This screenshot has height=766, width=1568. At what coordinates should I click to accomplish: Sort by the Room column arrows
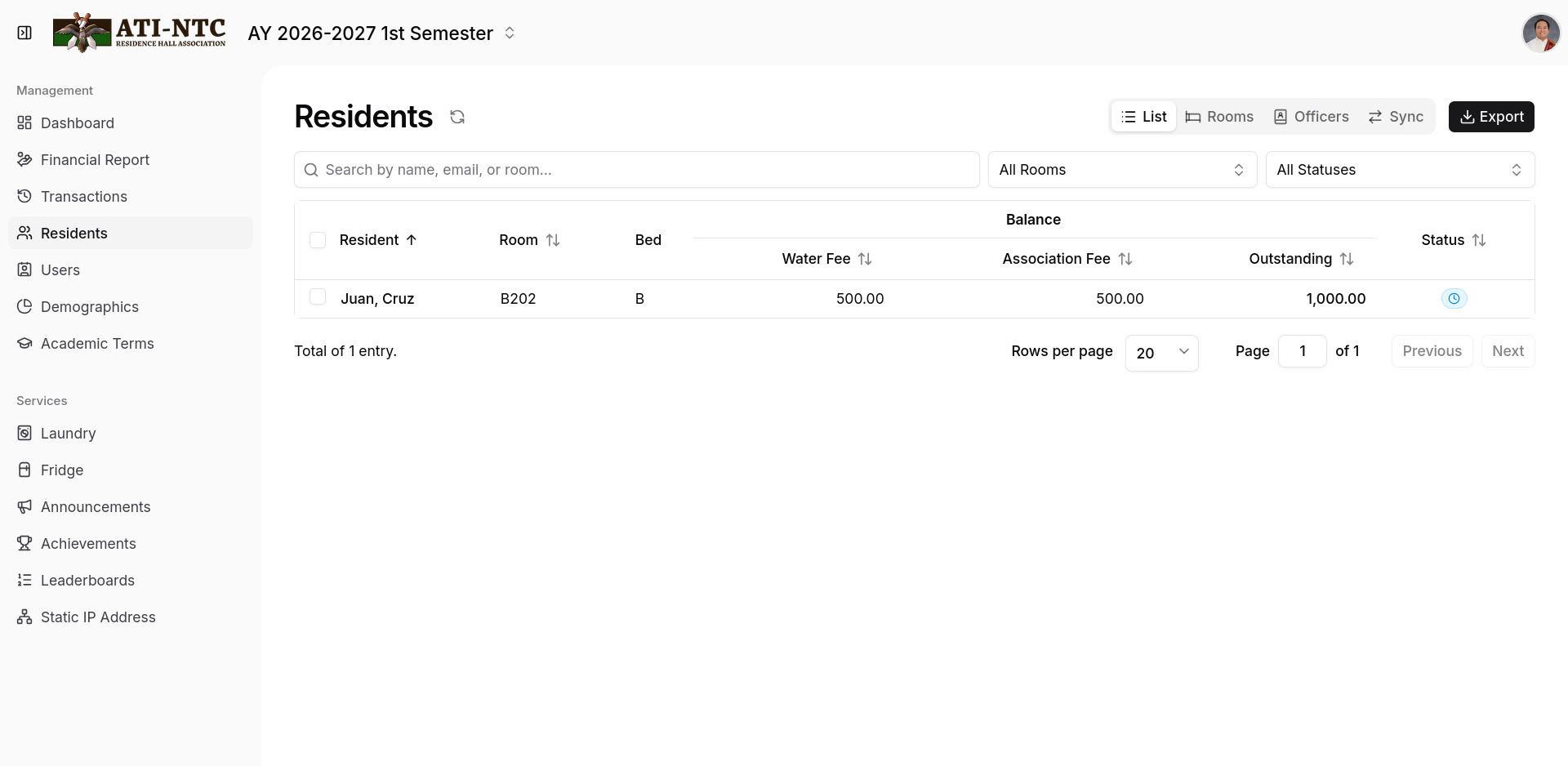pos(553,240)
